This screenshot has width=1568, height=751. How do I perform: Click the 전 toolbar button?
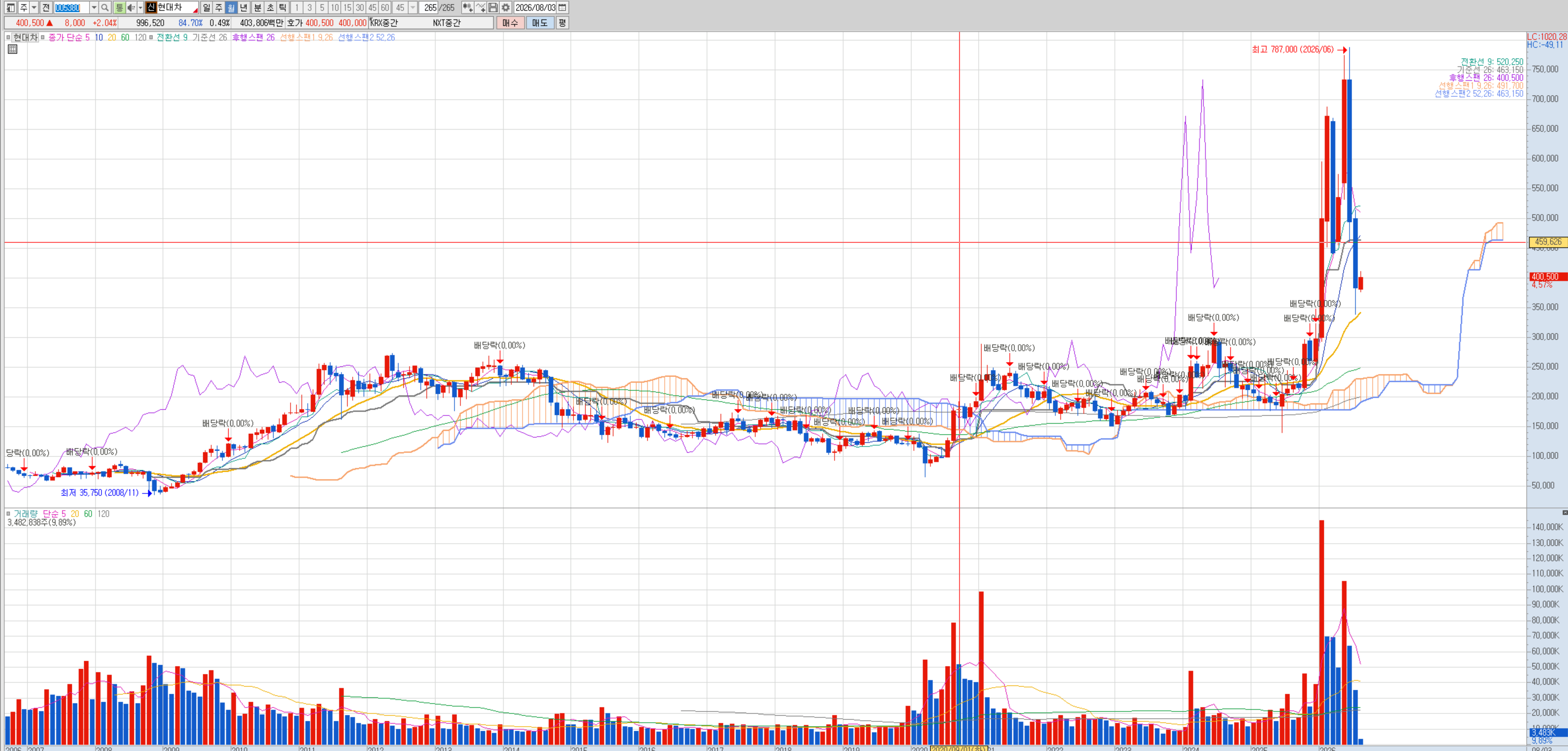[x=46, y=7]
